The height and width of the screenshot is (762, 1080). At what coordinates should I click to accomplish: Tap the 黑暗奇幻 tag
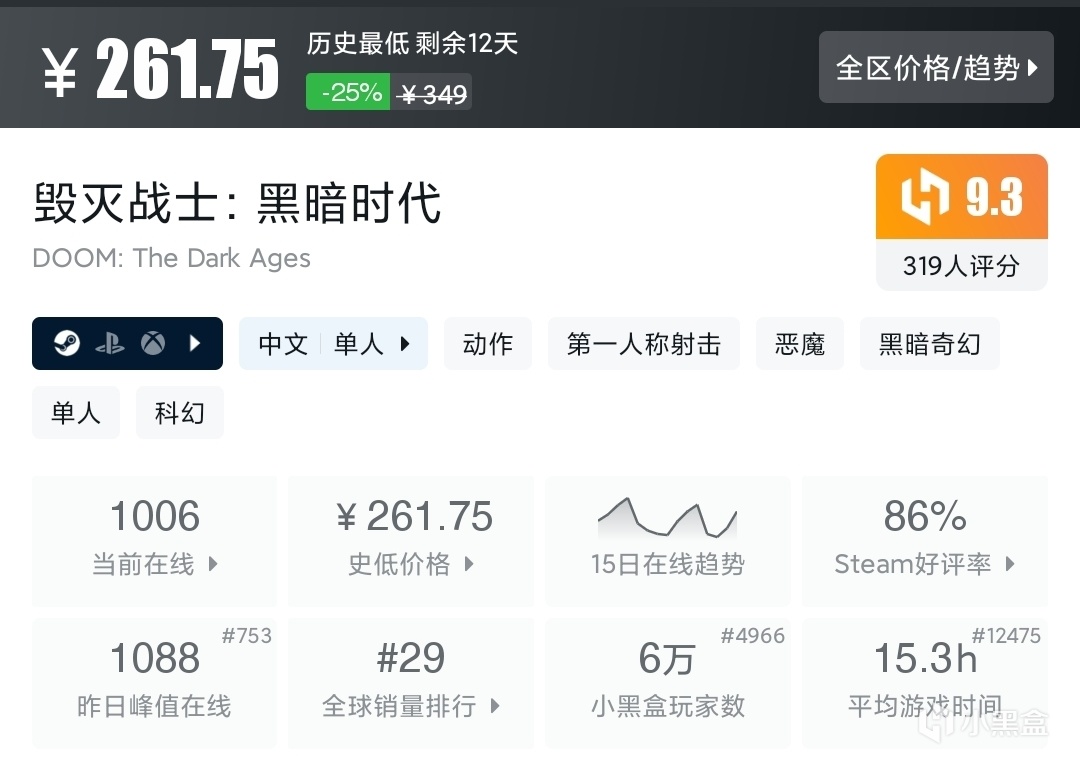pos(929,344)
